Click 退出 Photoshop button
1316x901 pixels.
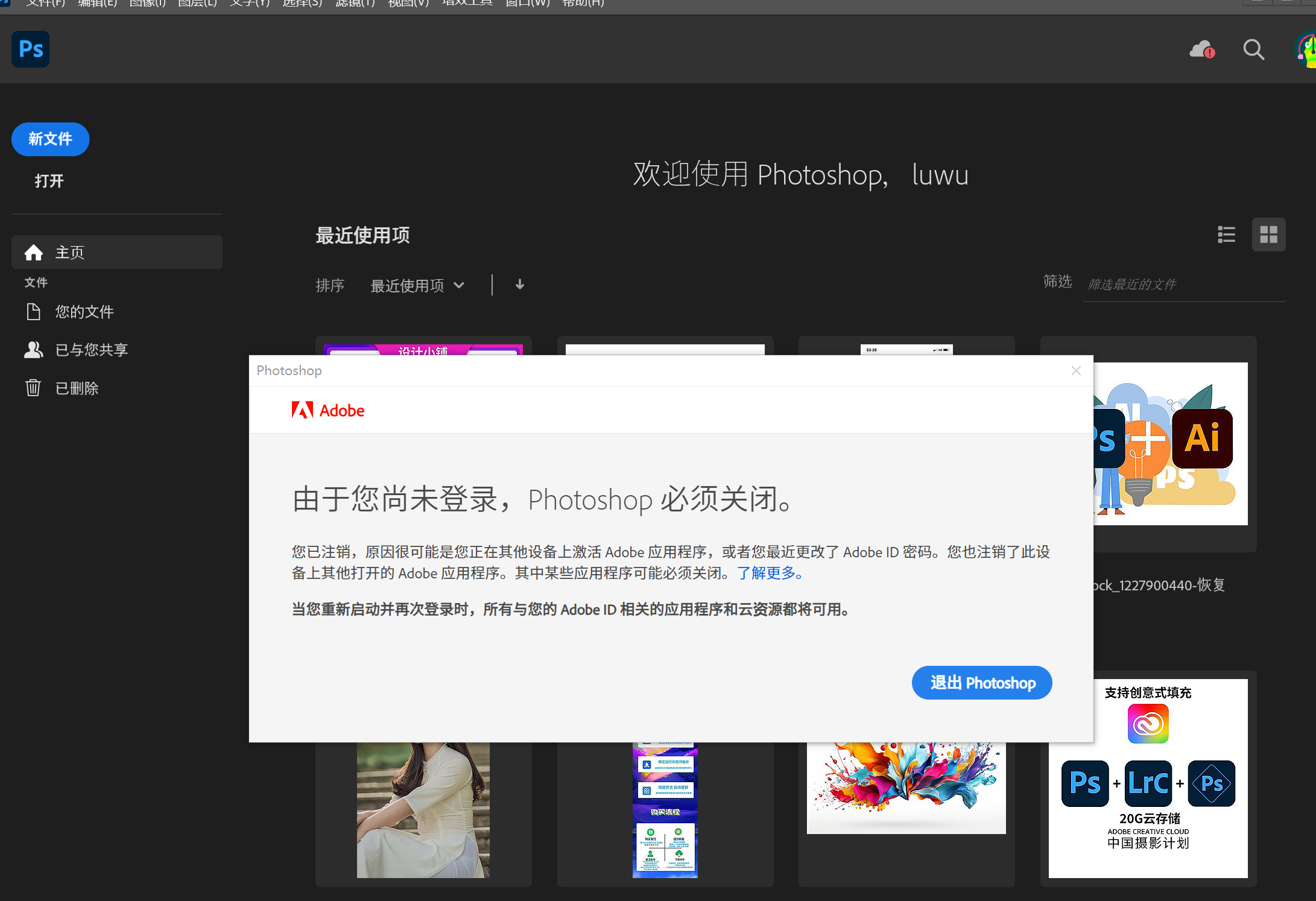click(982, 683)
